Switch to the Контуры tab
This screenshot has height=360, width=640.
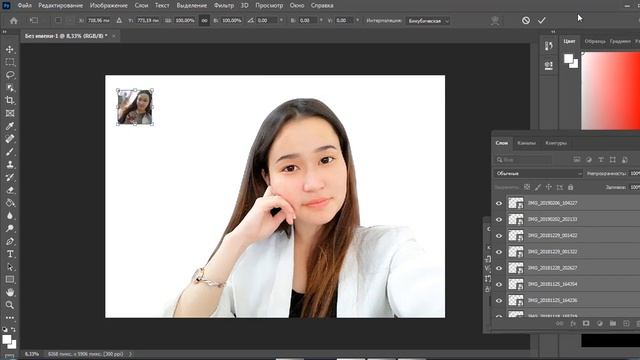tap(556, 143)
